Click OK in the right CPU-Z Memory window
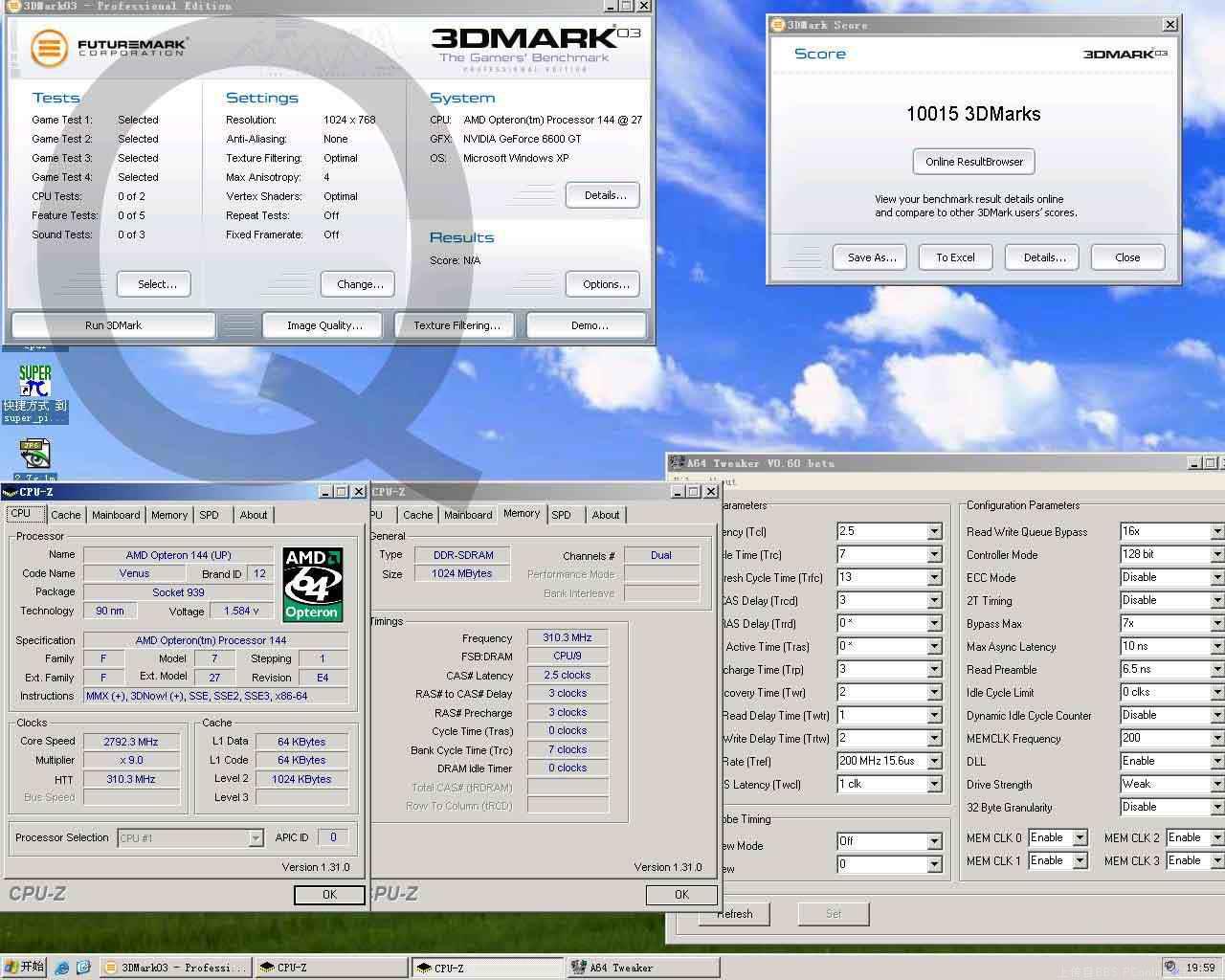Screen dimensions: 1225x980 (x=681, y=895)
